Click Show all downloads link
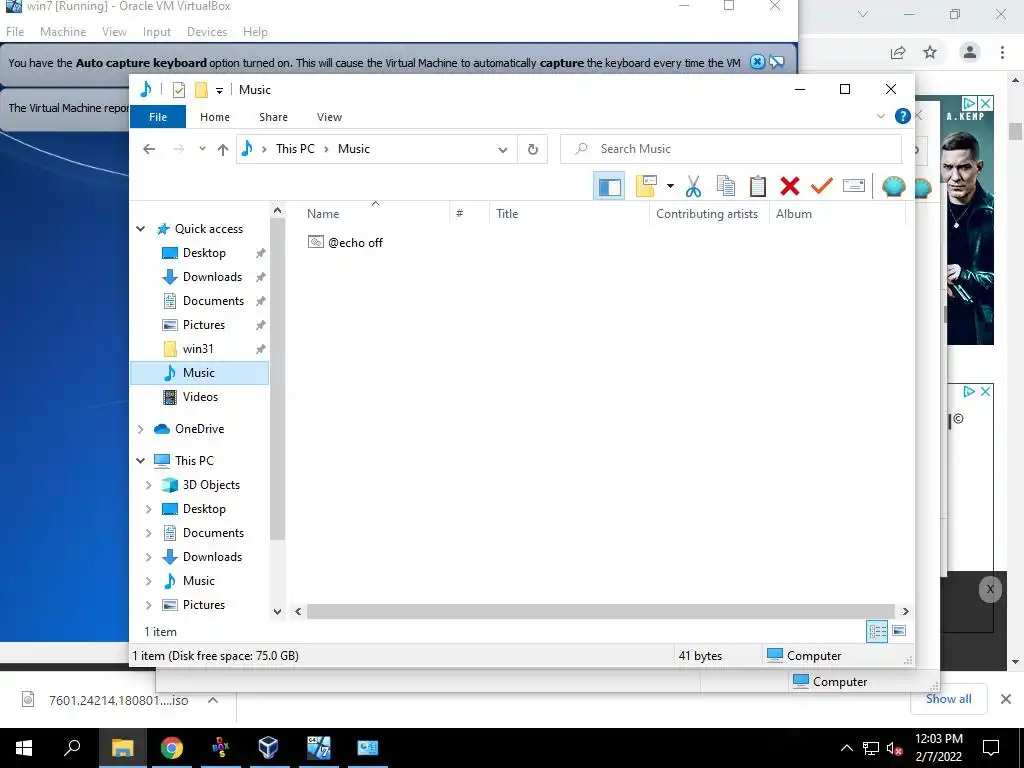The width and height of the screenshot is (1024, 768). pyautogui.click(x=948, y=699)
